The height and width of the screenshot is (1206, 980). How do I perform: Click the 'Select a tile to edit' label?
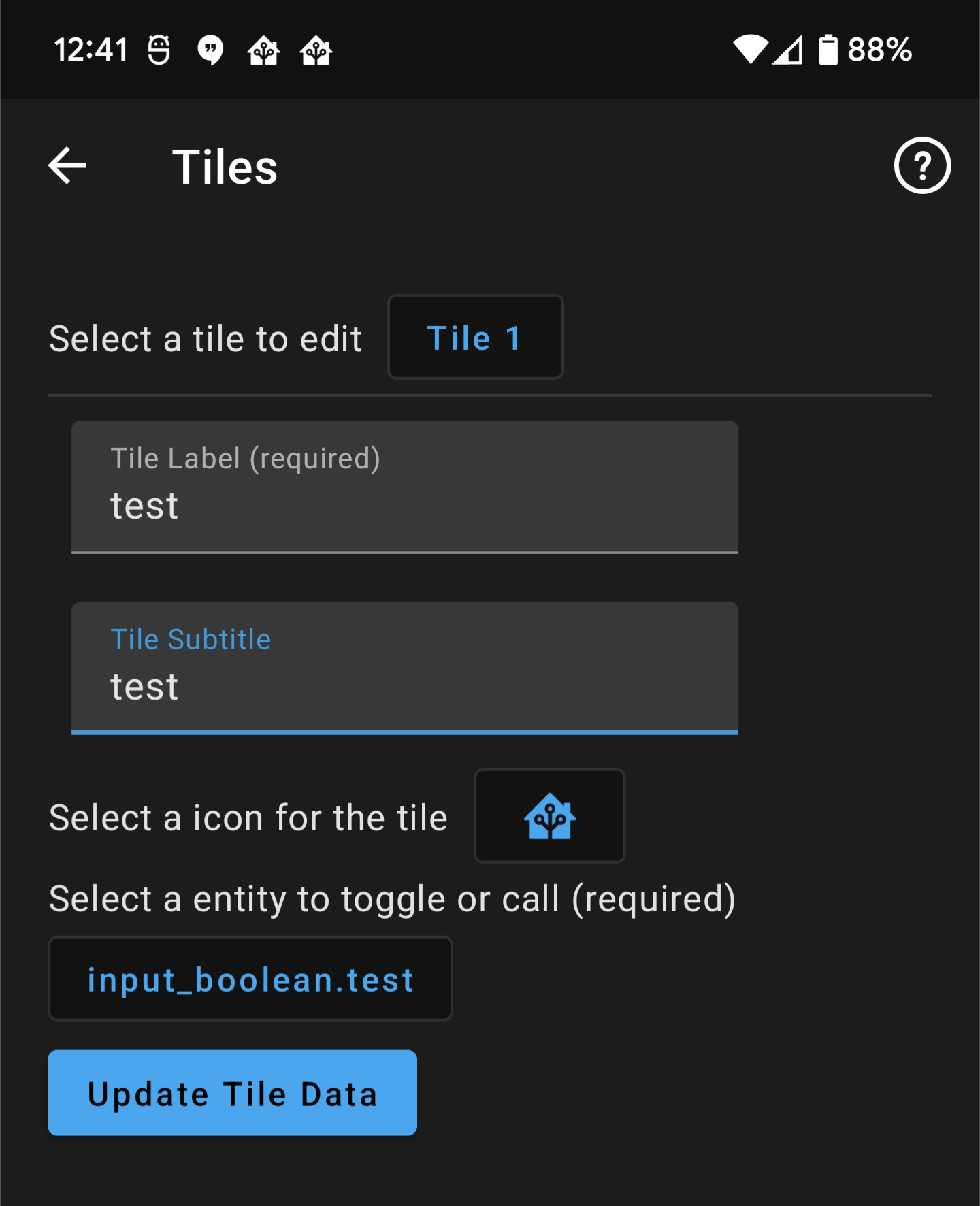click(x=206, y=339)
